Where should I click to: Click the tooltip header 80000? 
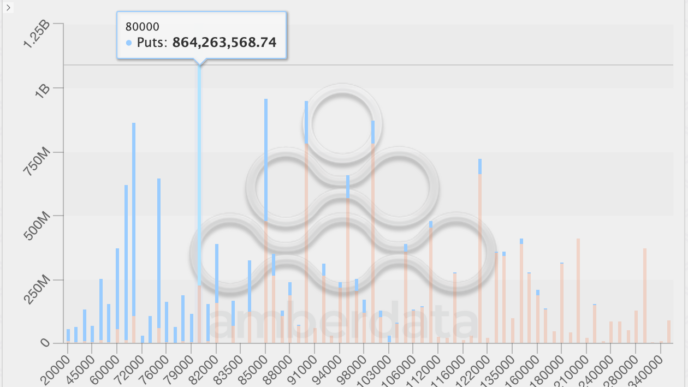pos(142,26)
